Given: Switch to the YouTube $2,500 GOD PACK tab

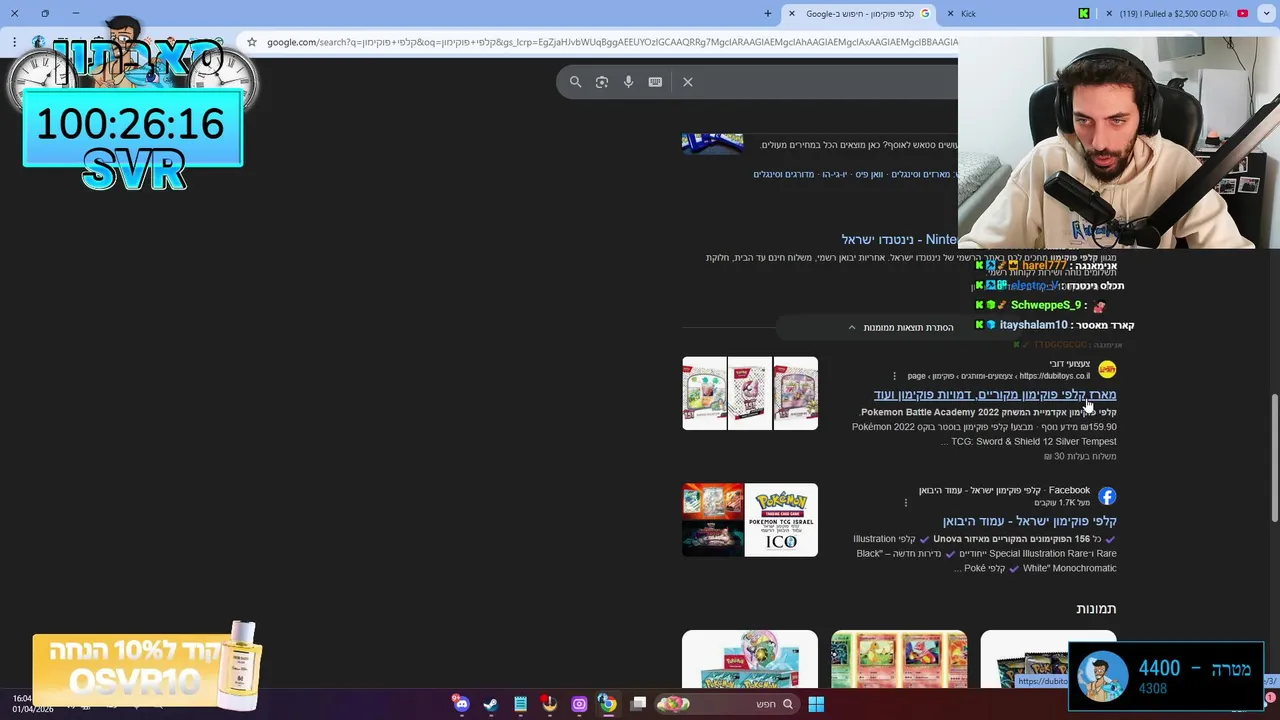Looking at the screenshot, I should (1178, 14).
